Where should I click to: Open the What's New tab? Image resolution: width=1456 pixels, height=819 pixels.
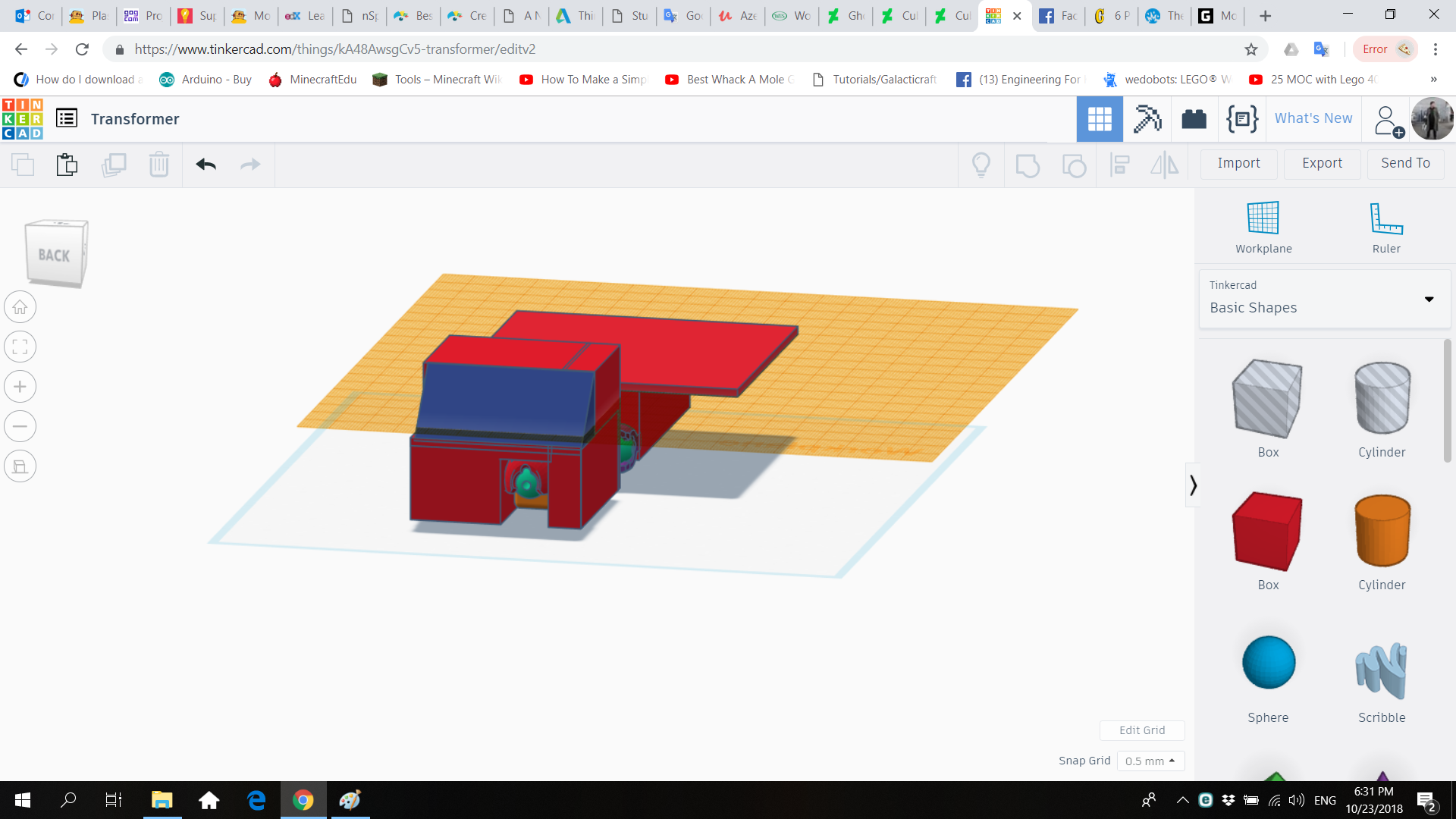(x=1313, y=118)
